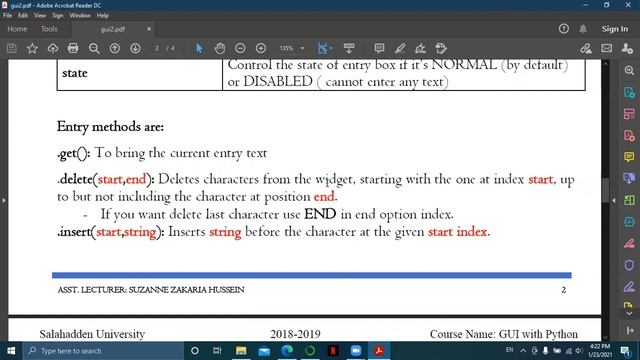Open the notifications bell

point(583,29)
